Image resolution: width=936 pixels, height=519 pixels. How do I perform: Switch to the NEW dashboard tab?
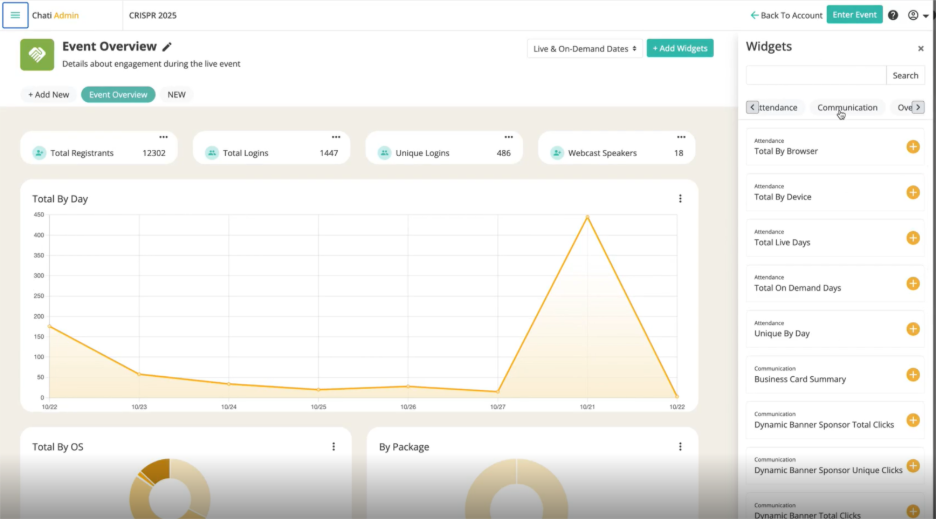(x=176, y=94)
